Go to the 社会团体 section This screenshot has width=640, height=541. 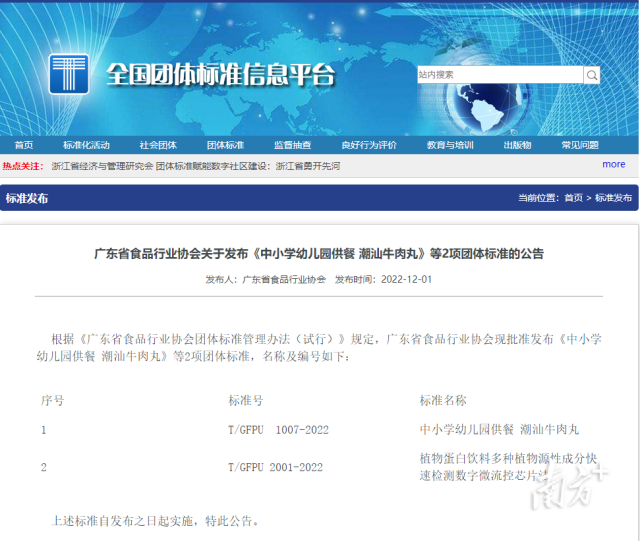[x=157, y=145]
